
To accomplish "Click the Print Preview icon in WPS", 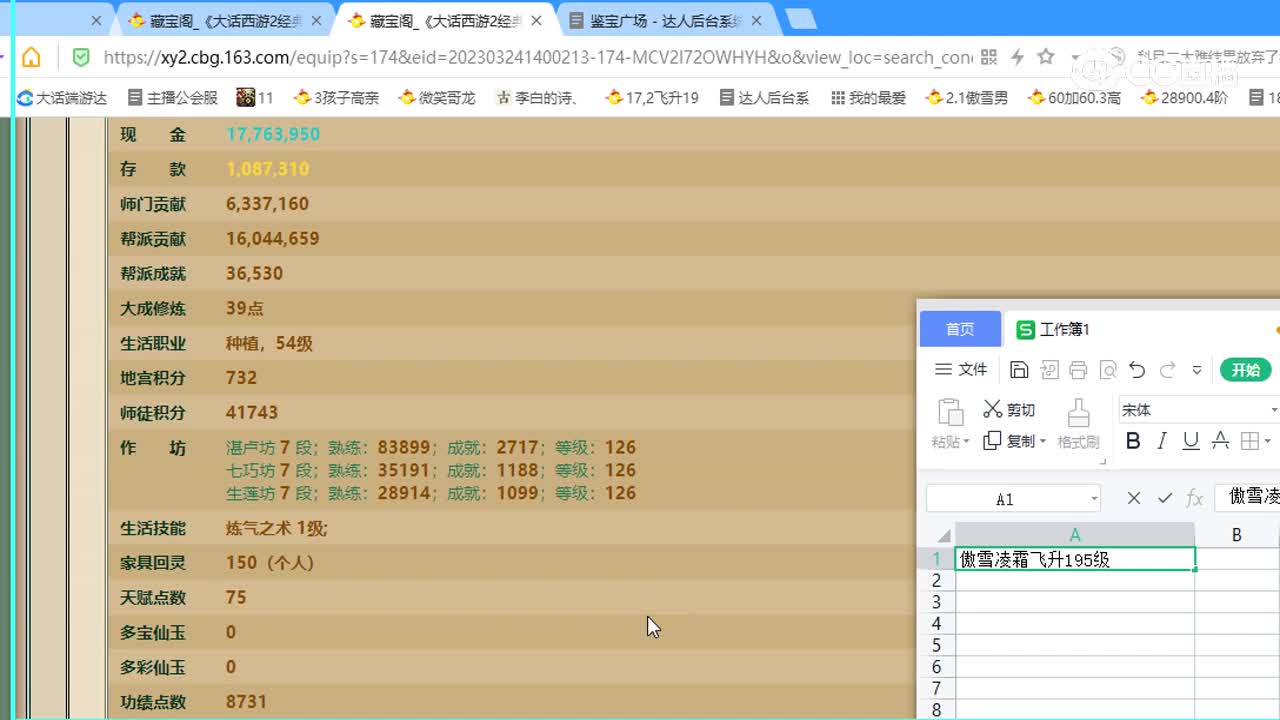I will [1108, 370].
